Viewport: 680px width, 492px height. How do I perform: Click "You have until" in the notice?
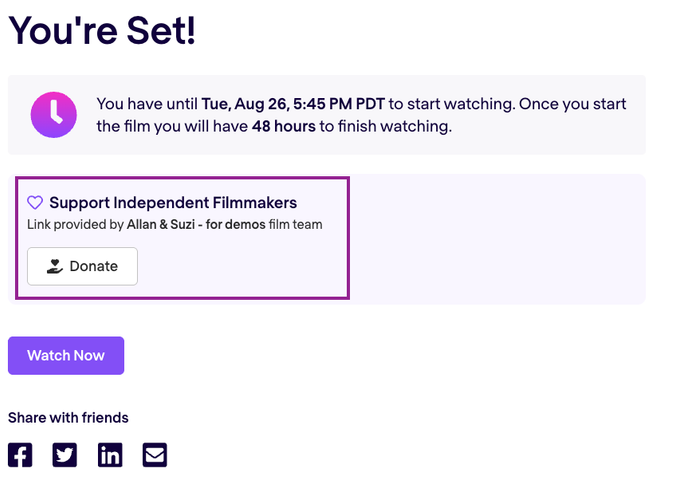click(146, 103)
